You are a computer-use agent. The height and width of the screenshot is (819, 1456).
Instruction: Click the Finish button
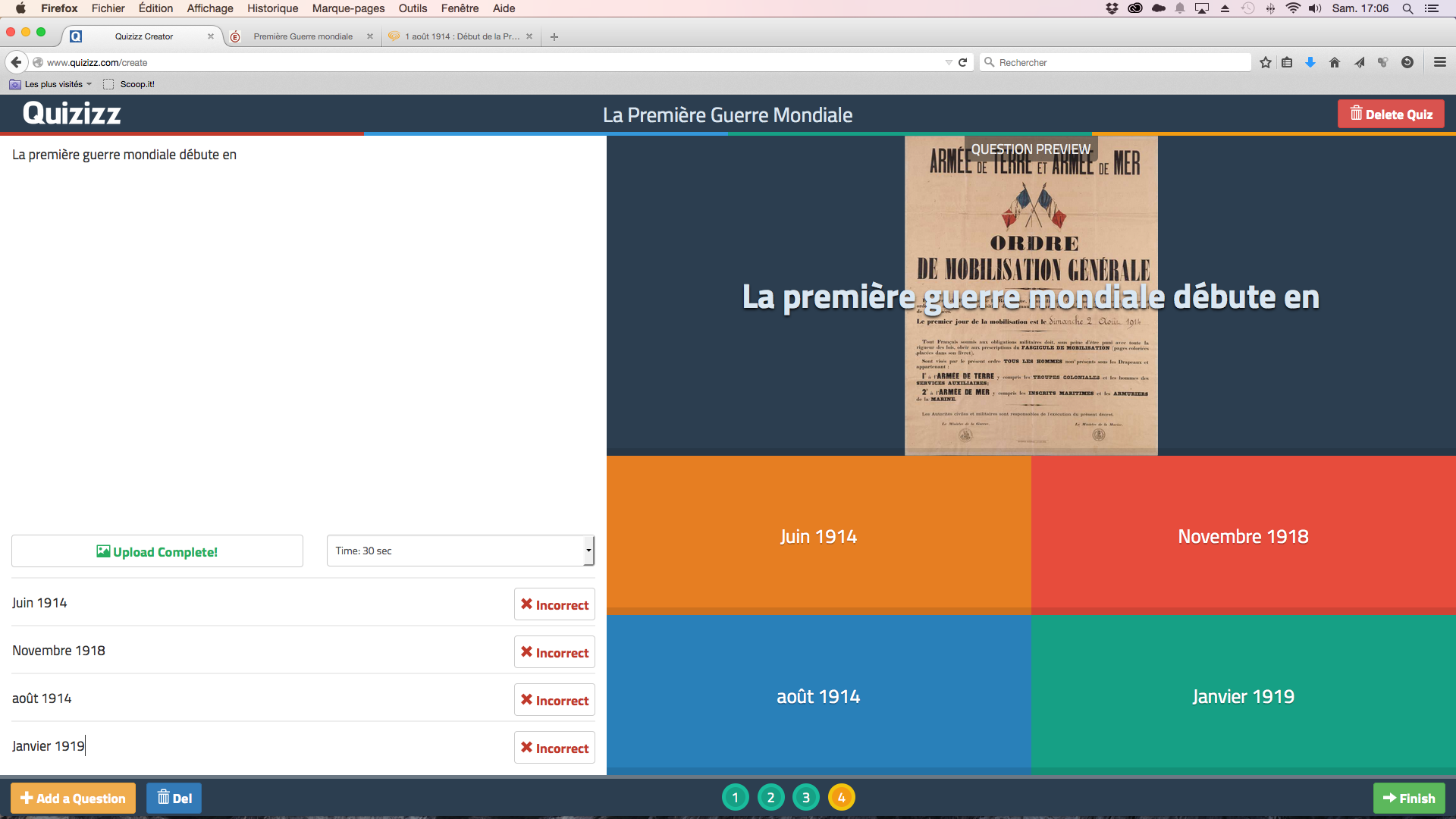click(1409, 798)
